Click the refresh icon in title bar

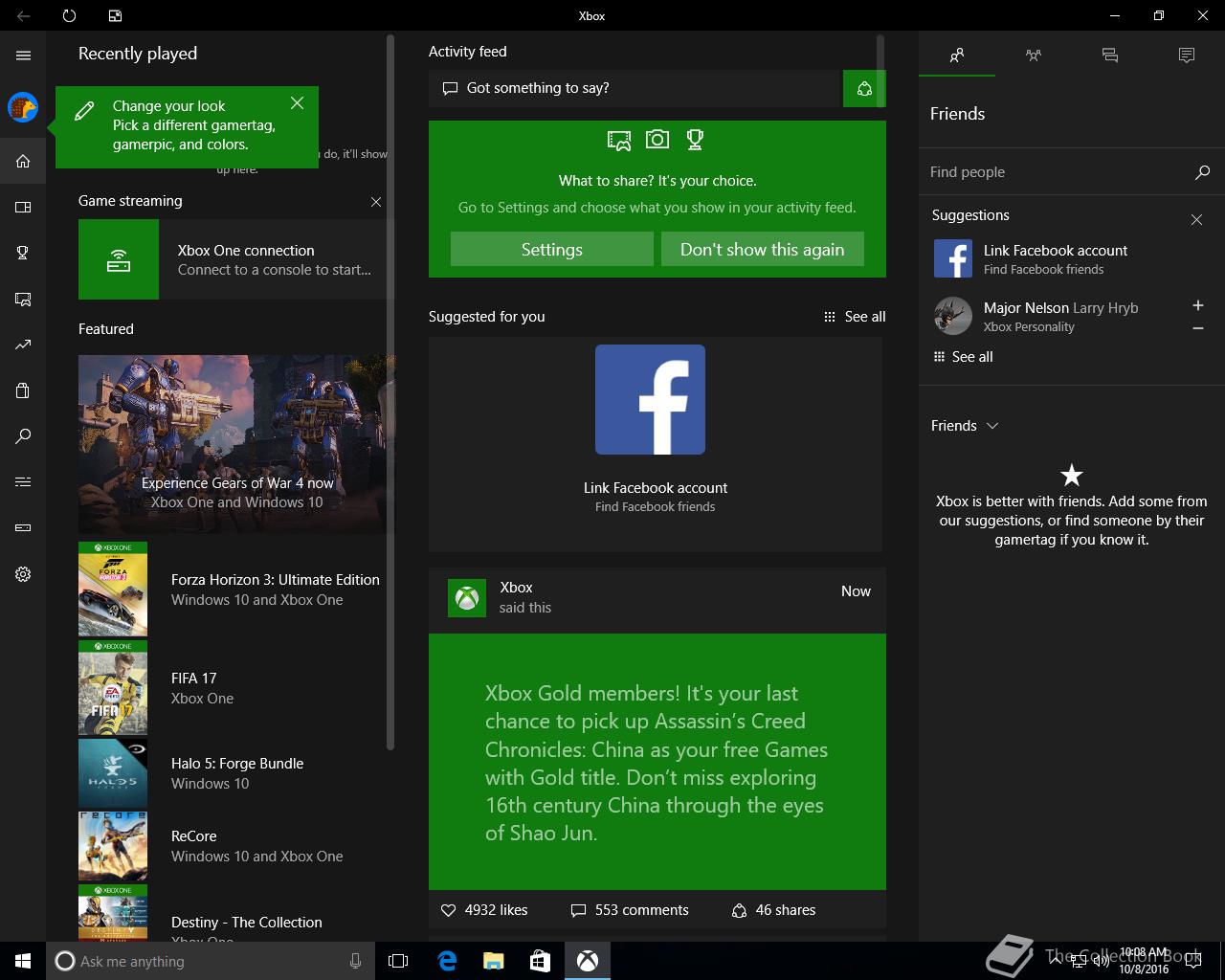(69, 15)
